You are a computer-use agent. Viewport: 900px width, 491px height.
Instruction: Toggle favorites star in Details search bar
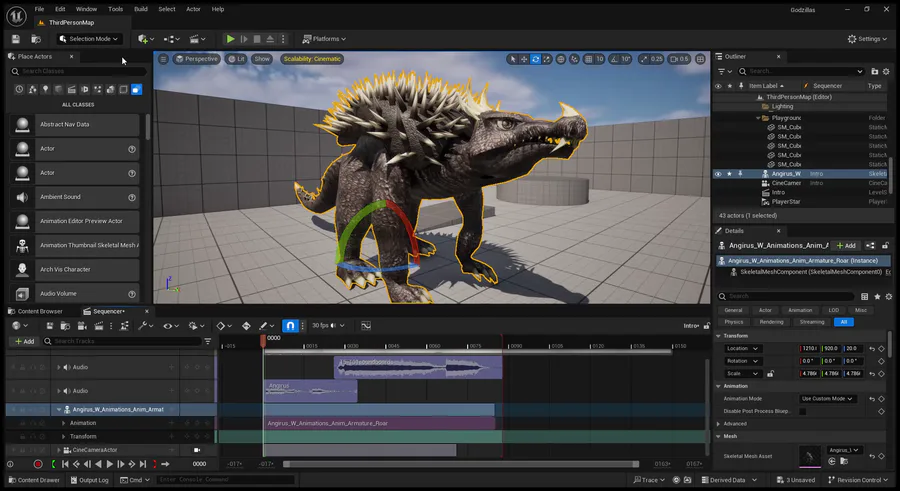pos(877,296)
